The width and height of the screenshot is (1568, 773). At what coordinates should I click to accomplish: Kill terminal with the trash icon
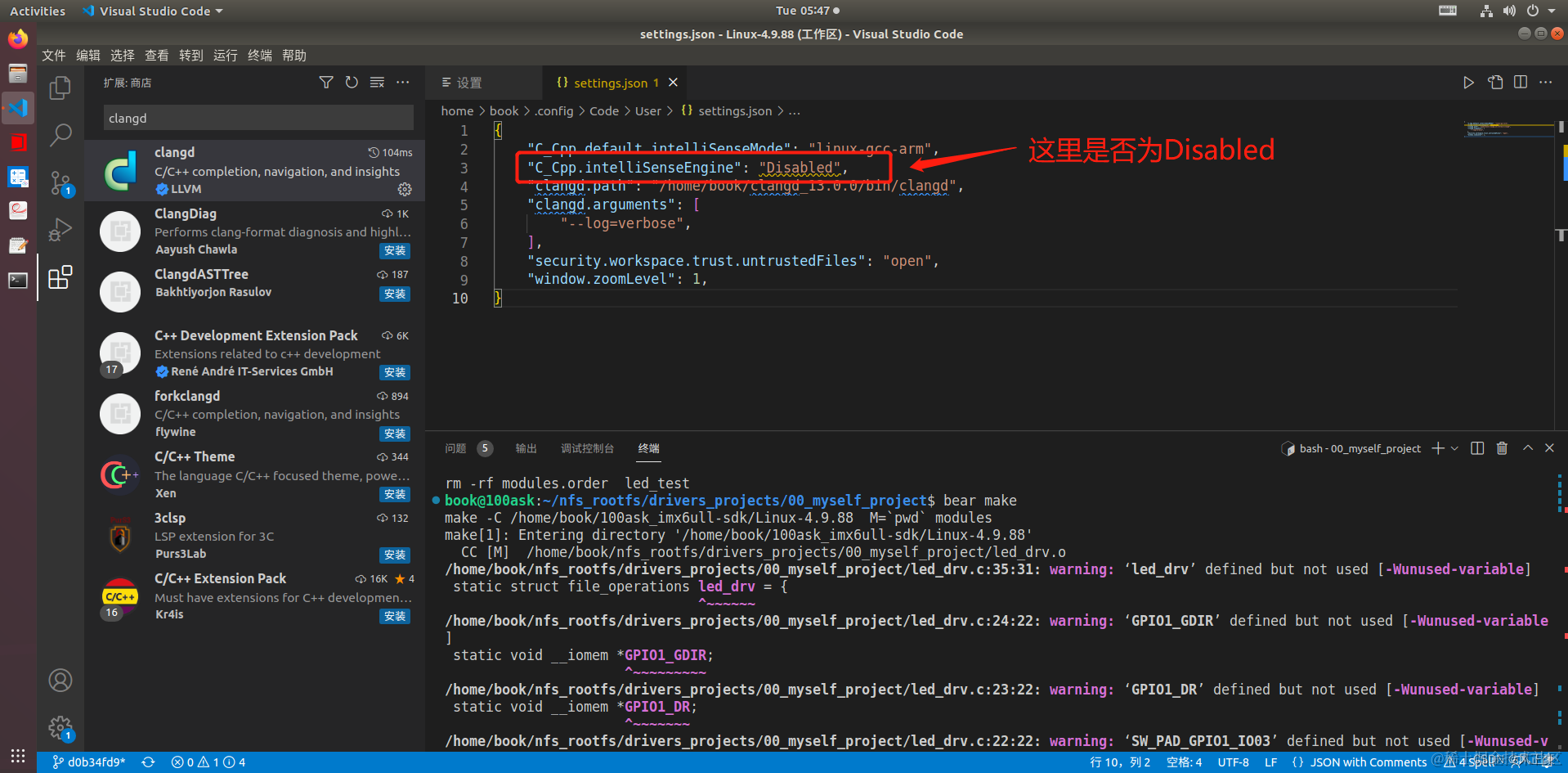point(1502,448)
